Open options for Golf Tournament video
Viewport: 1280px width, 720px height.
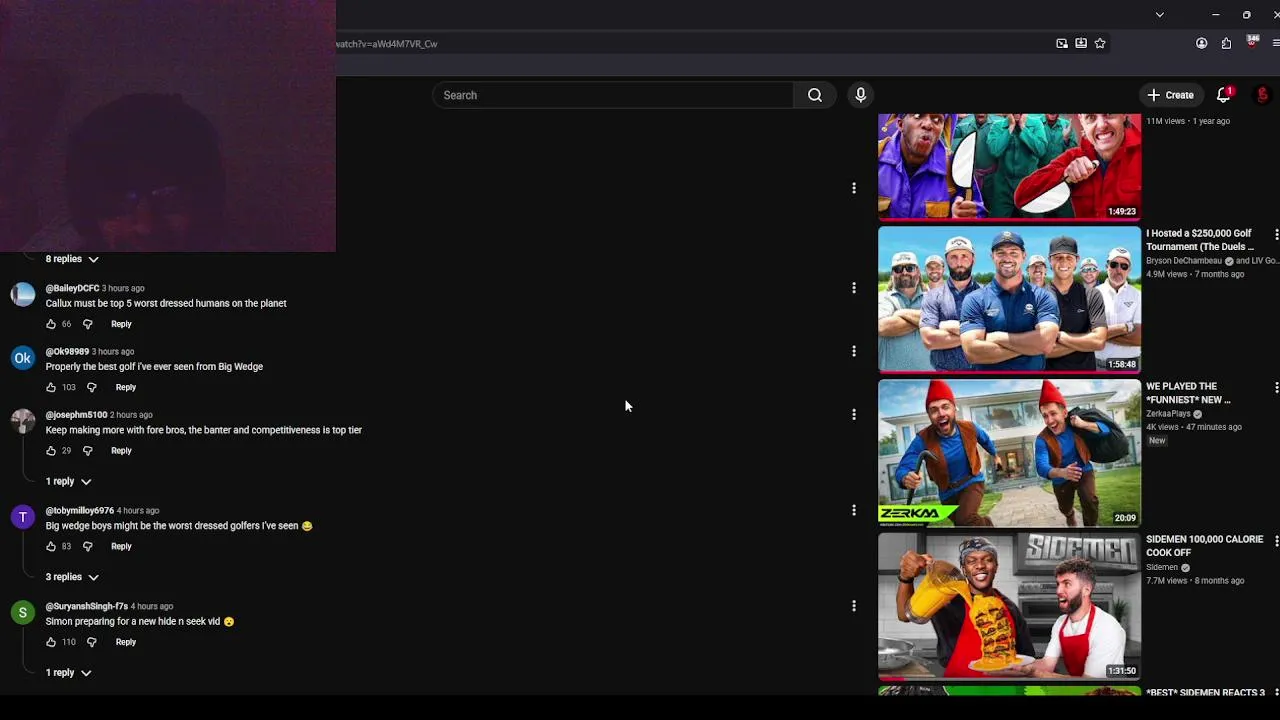tap(1275, 234)
